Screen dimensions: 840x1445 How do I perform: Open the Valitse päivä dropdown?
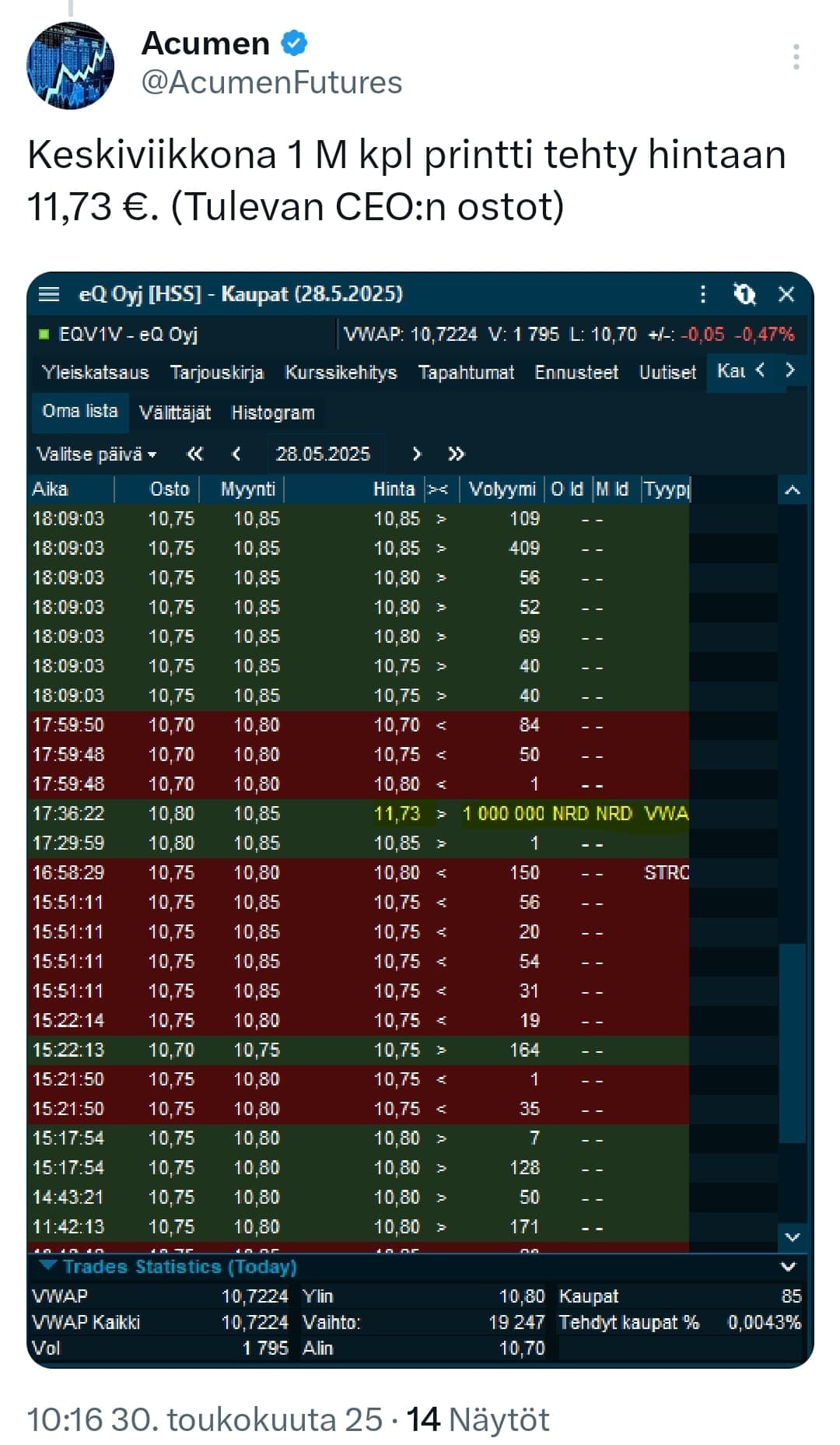click(x=96, y=454)
